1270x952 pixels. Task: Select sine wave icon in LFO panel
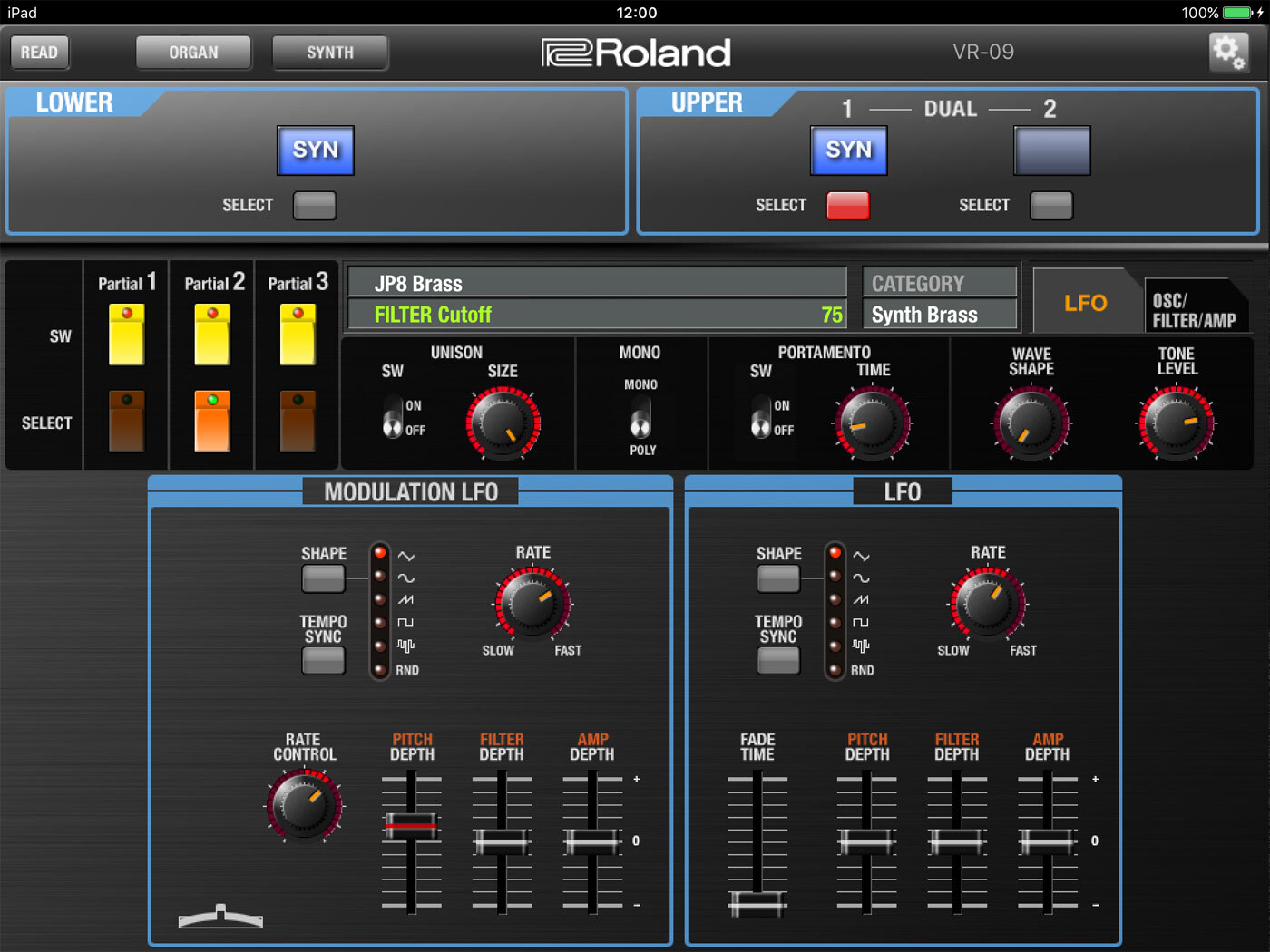861,578
